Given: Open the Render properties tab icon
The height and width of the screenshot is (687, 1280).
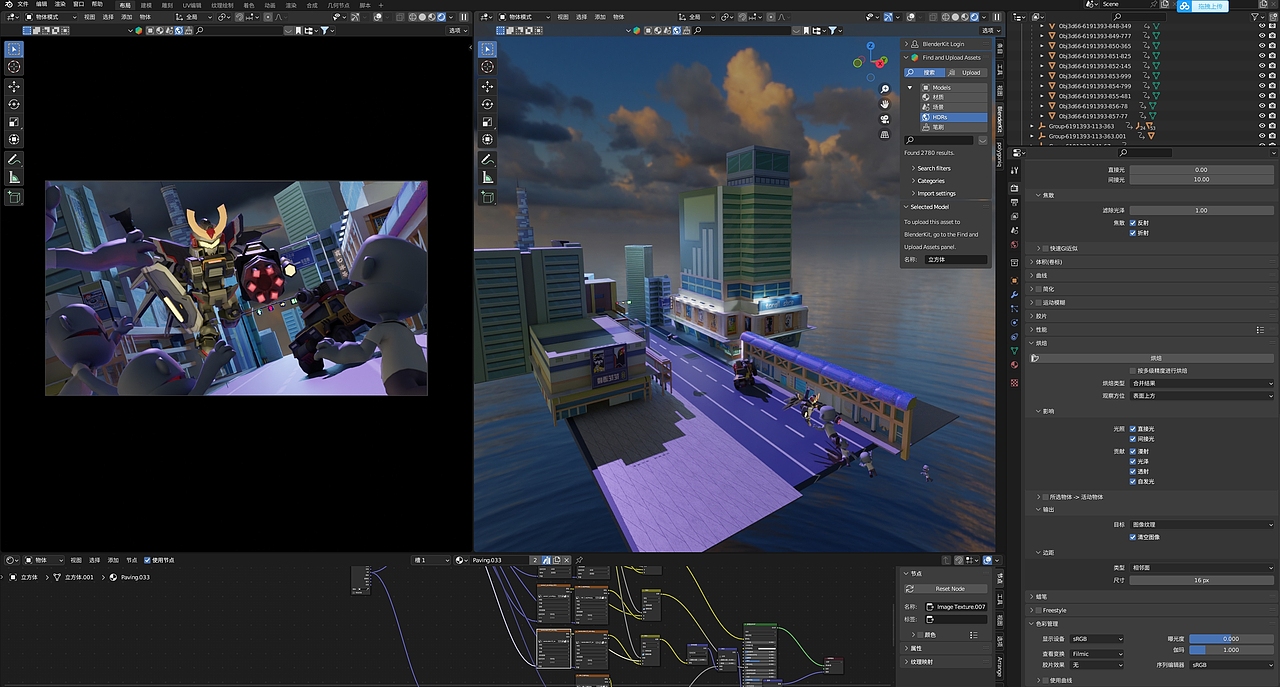Looking at the screenshot, I should 1015,187.
